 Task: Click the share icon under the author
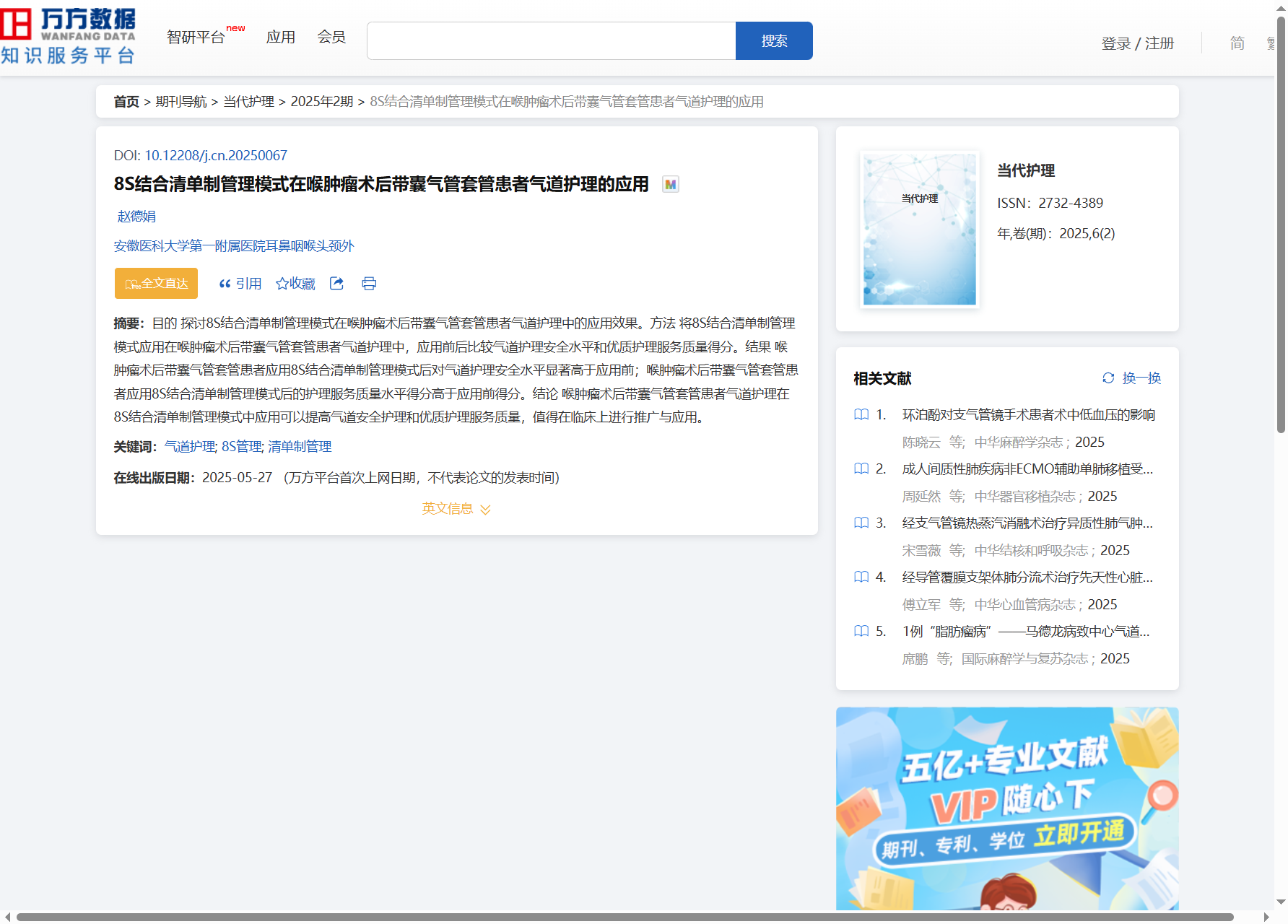[x=336, y=283]
